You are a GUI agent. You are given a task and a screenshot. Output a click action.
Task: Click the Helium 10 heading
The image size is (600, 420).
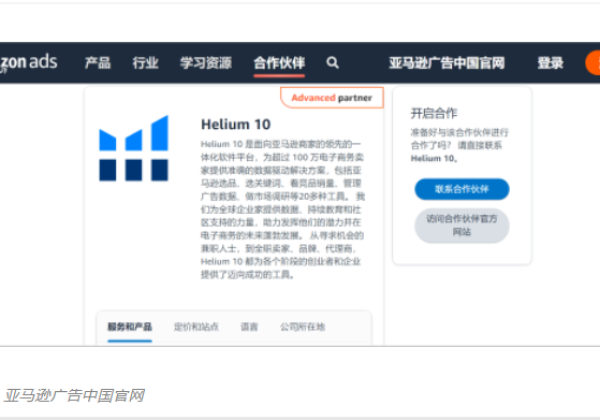point(236,124)
